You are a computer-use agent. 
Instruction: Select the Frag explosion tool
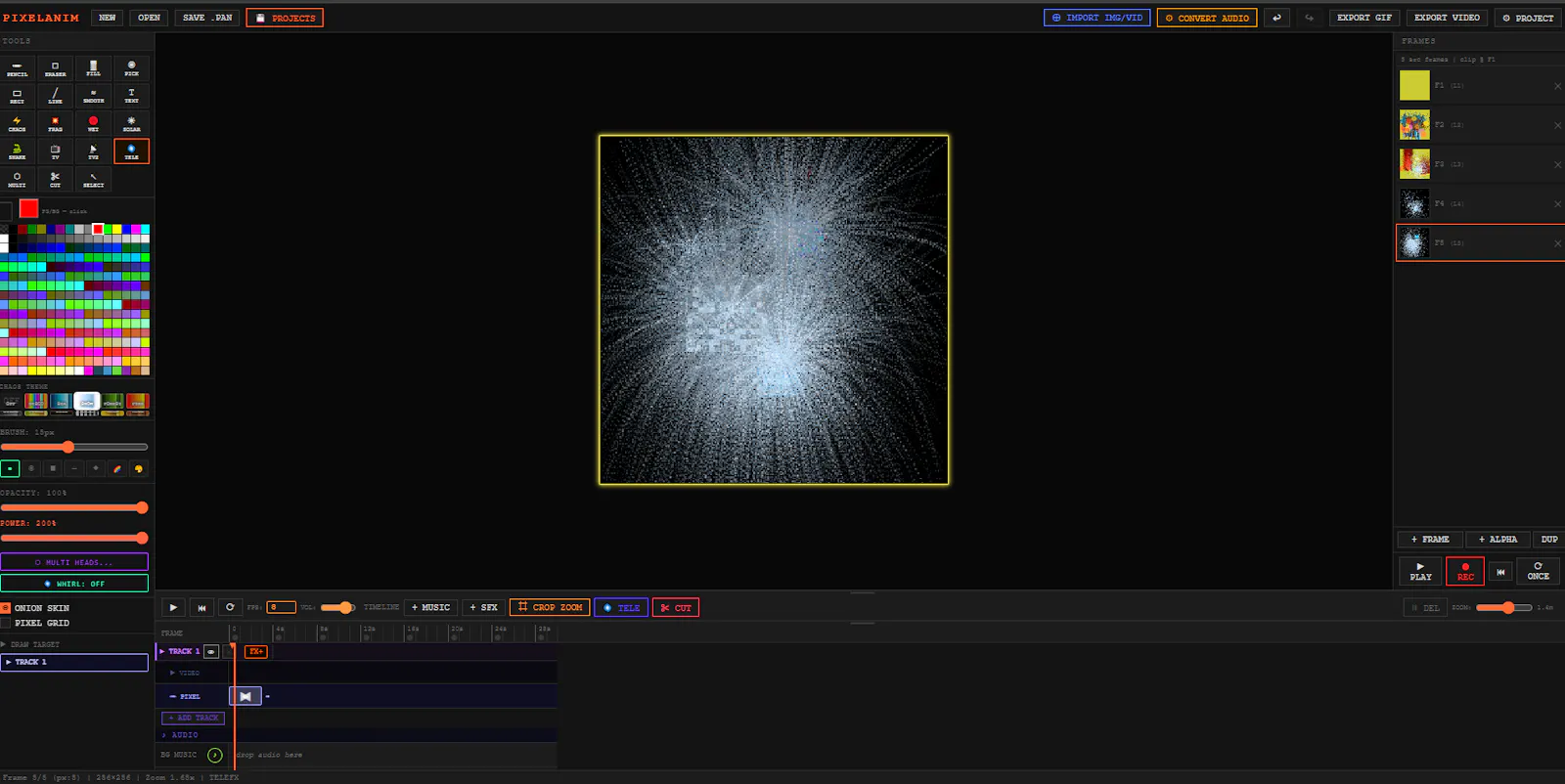(56, 124)
